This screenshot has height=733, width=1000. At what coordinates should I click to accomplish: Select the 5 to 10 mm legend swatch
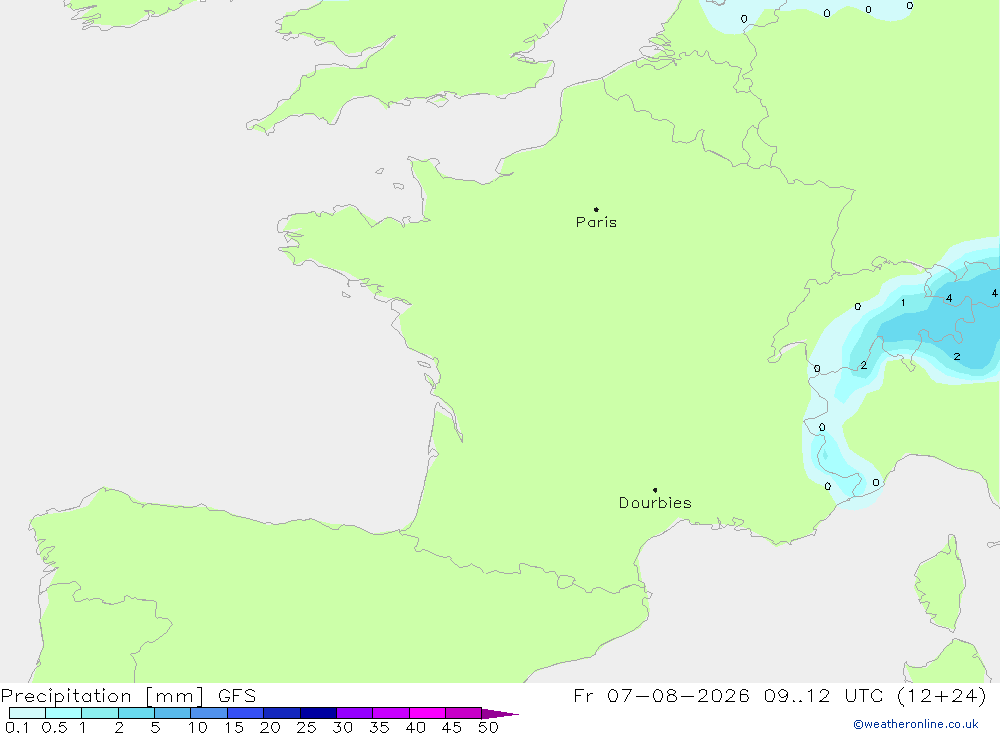[x=172, y=713]
